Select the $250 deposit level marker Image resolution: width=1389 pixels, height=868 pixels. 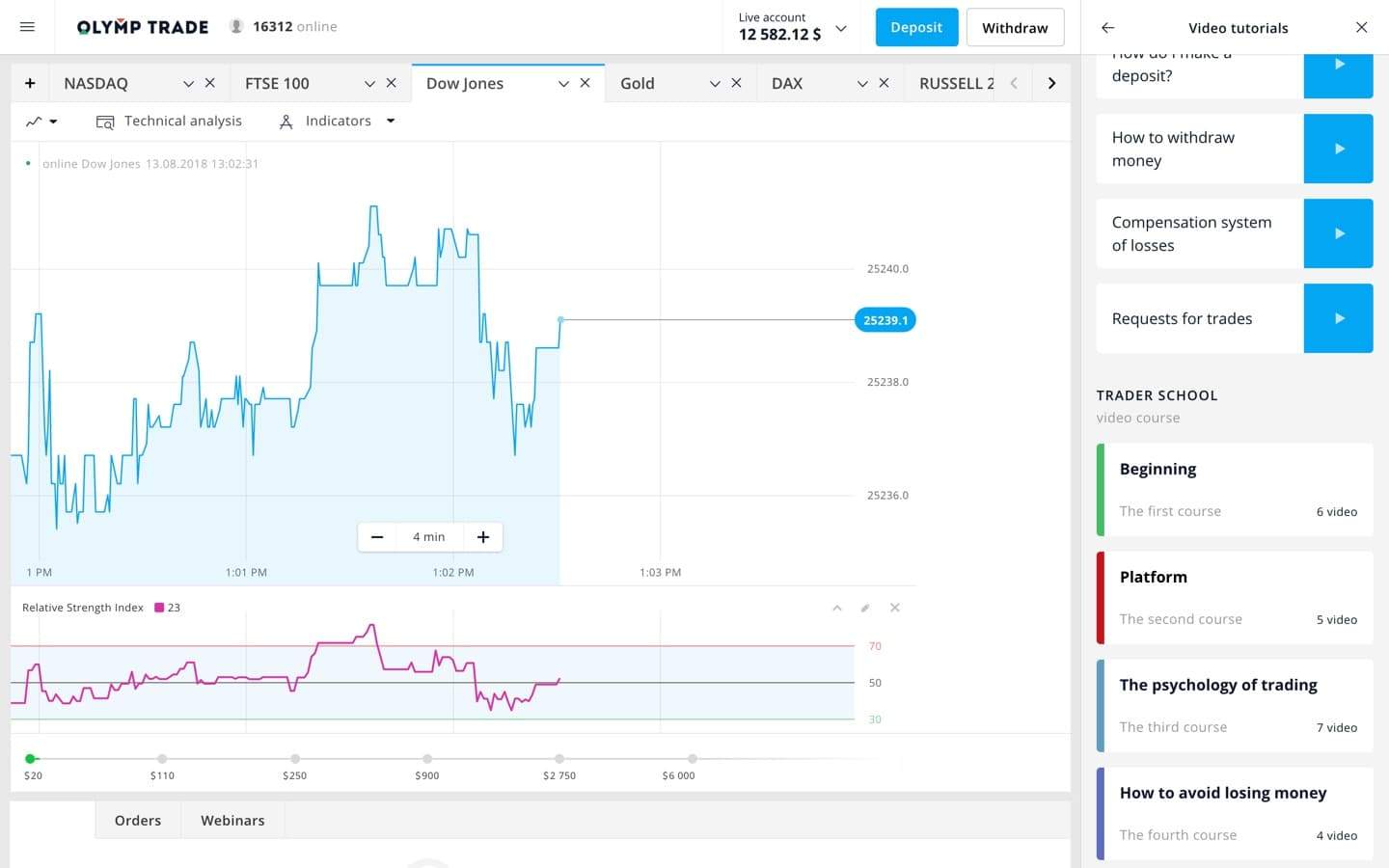click(x=295, y=759)
